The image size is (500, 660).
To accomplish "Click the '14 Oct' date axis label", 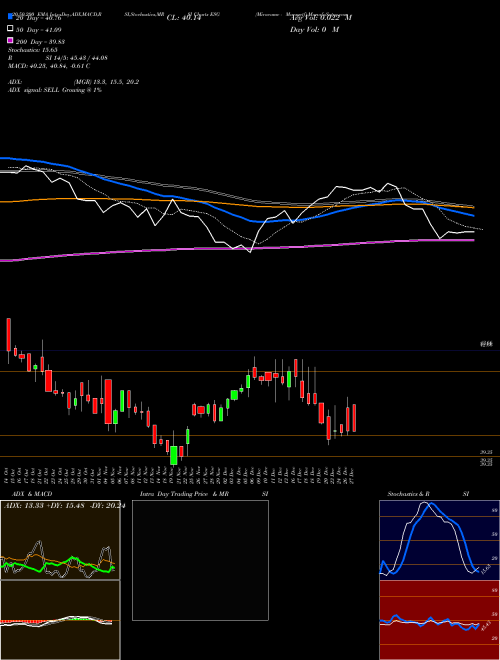I will pyautogui.click(x=8, y=475).
